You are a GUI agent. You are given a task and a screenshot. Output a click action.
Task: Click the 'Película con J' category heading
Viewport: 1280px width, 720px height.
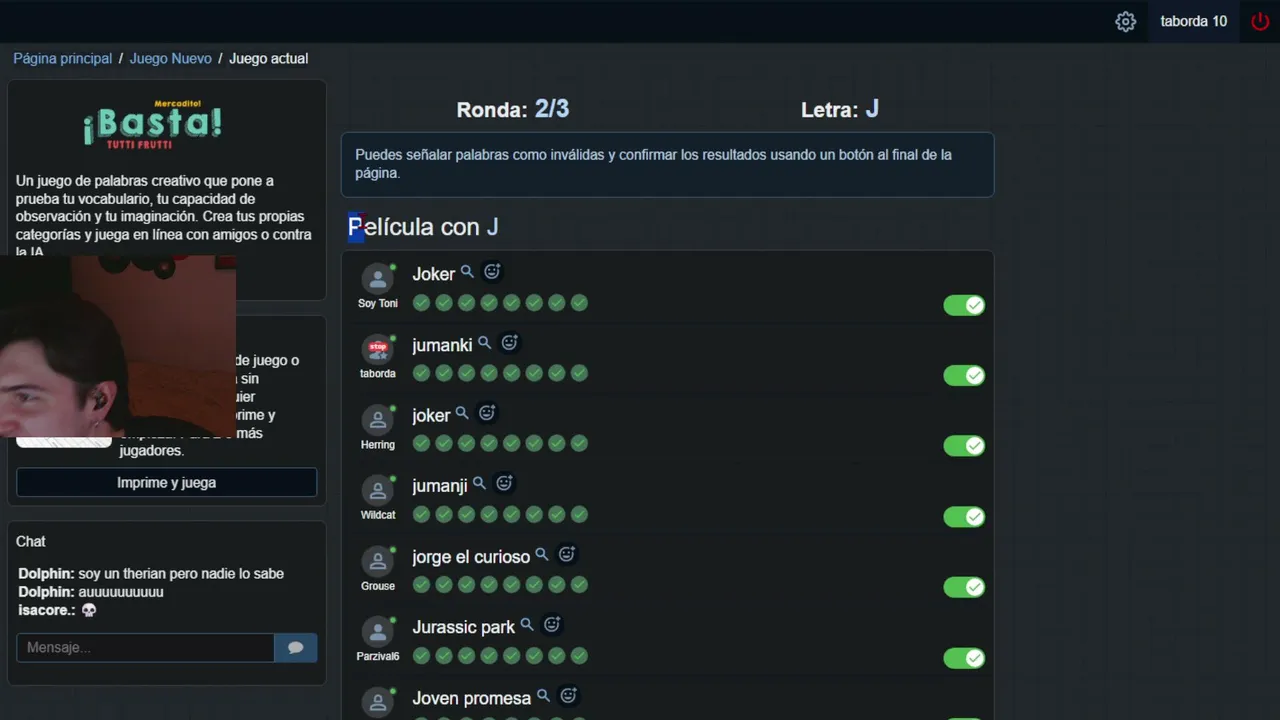click(x=423, y=227)
